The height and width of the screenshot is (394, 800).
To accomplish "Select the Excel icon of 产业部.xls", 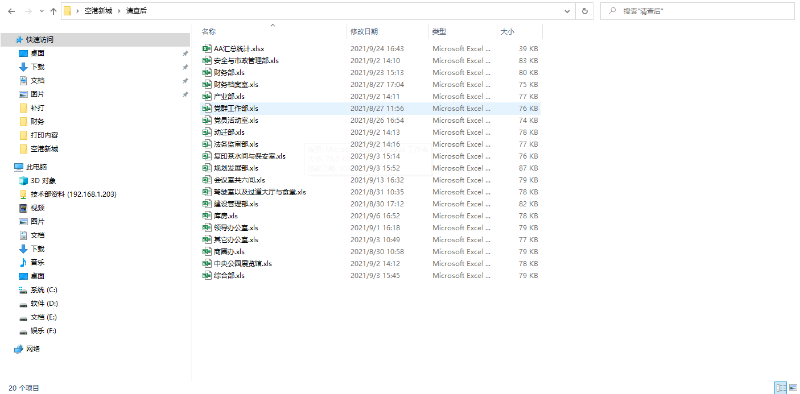I will [207, 96].
